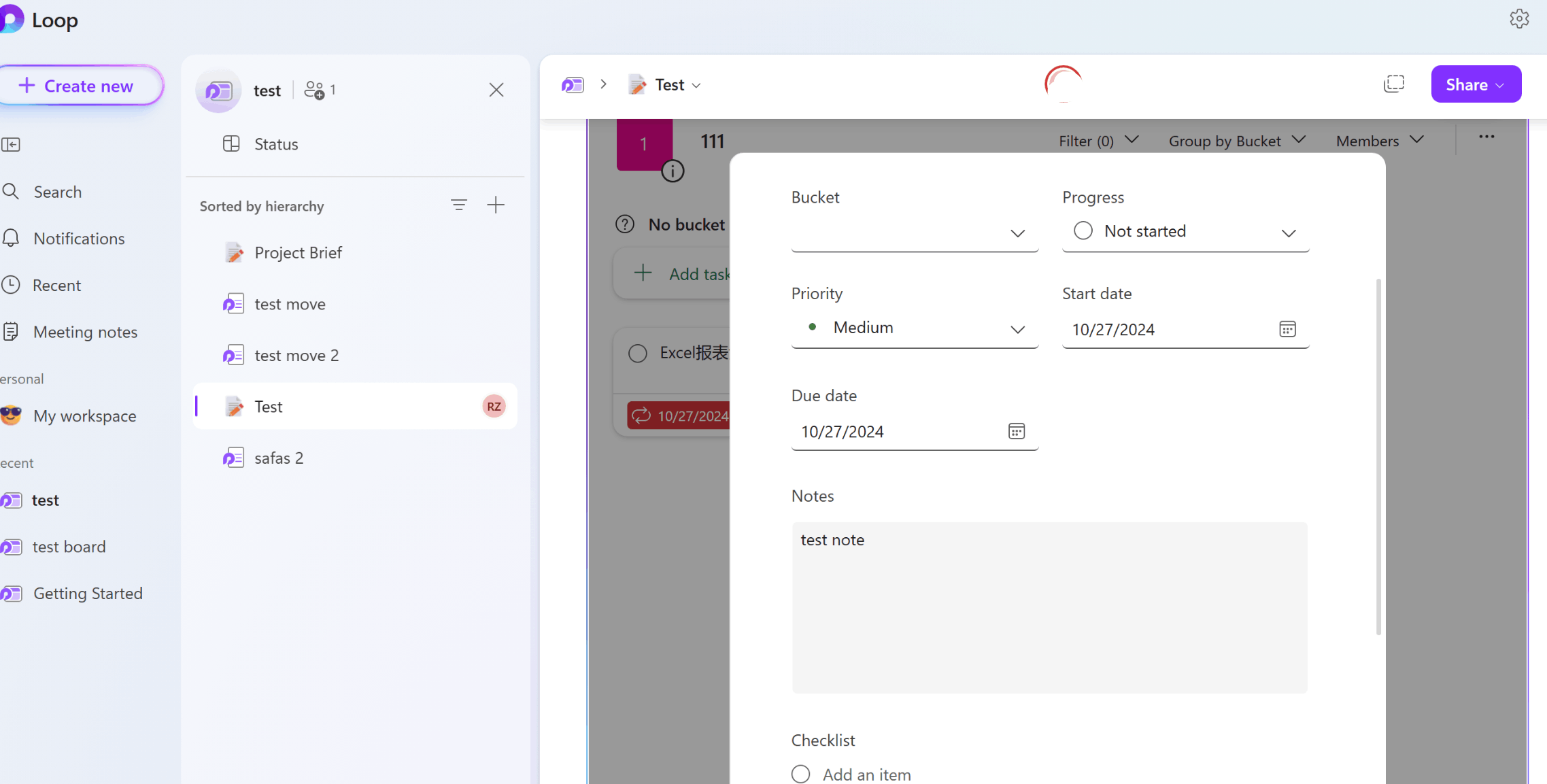Click the Not started progress circle
Screen dimensions: 1547x784
[1083, 231]
